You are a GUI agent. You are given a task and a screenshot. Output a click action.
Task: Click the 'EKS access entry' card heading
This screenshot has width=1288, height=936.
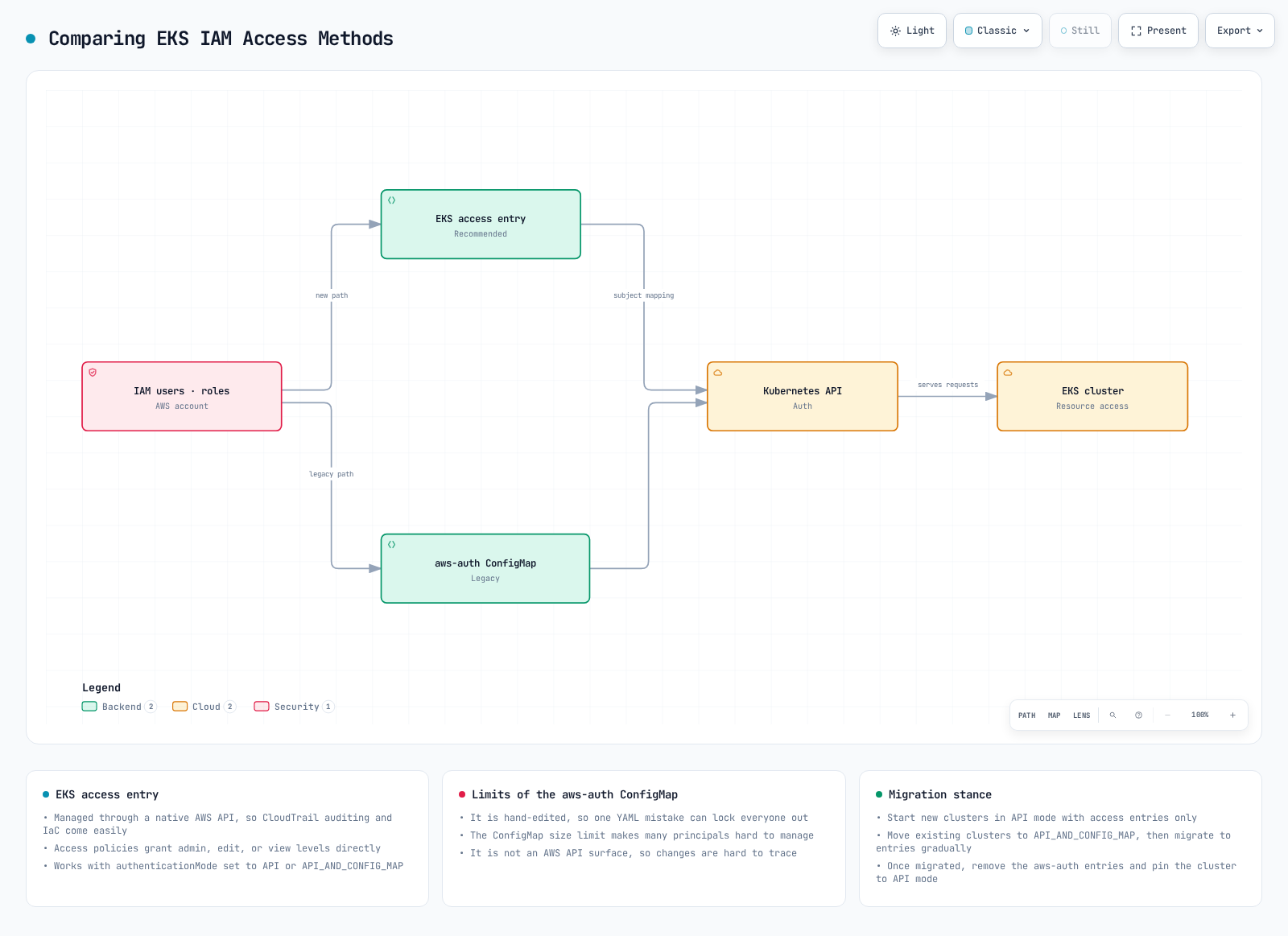pyautogui.click(x=107, y=794)
